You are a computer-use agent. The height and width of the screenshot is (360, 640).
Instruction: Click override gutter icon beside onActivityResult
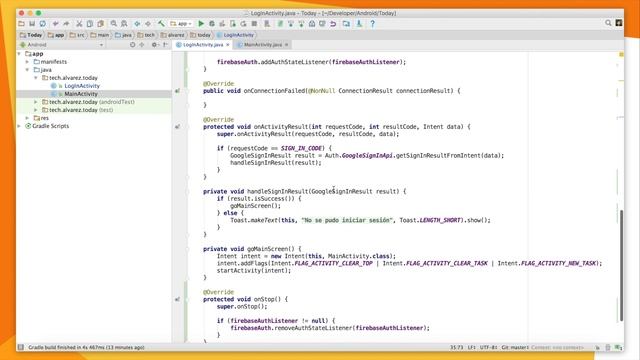(x=177, y=127)
